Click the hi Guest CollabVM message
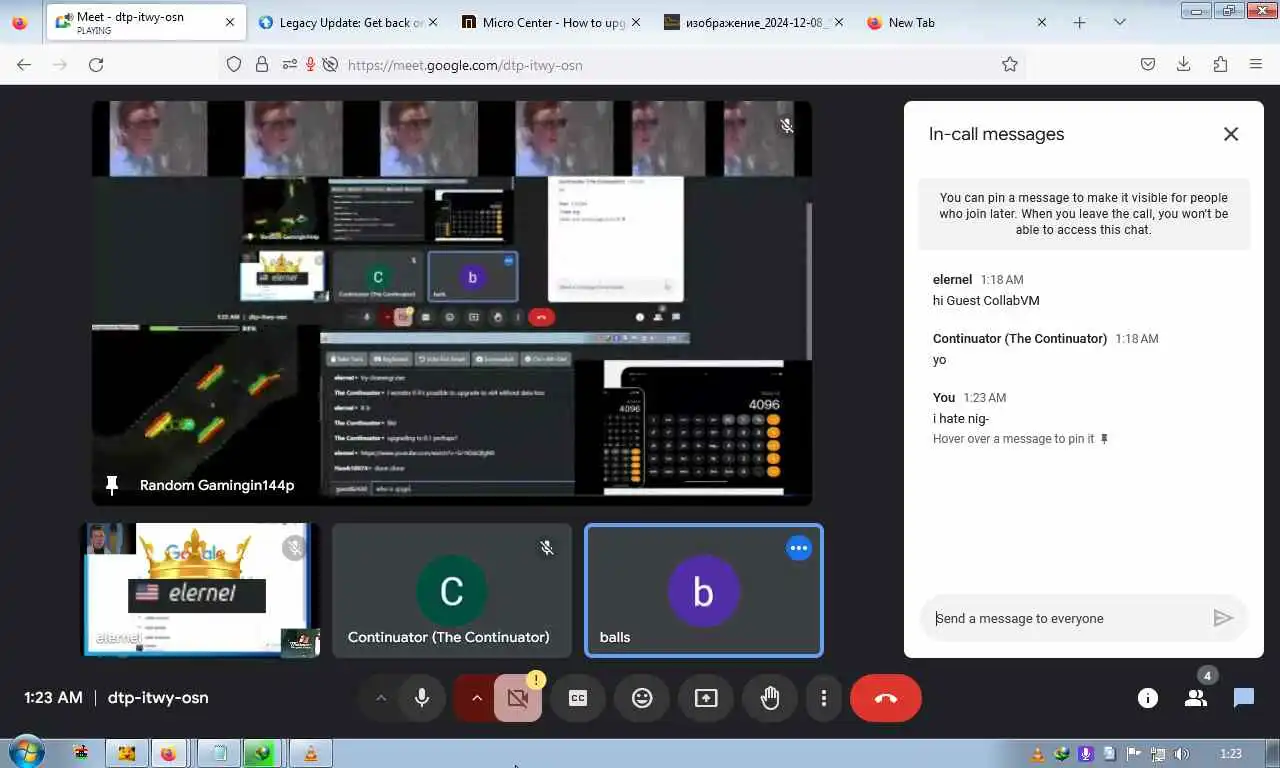Screen dimensions: 1280x768 [986, 300]
